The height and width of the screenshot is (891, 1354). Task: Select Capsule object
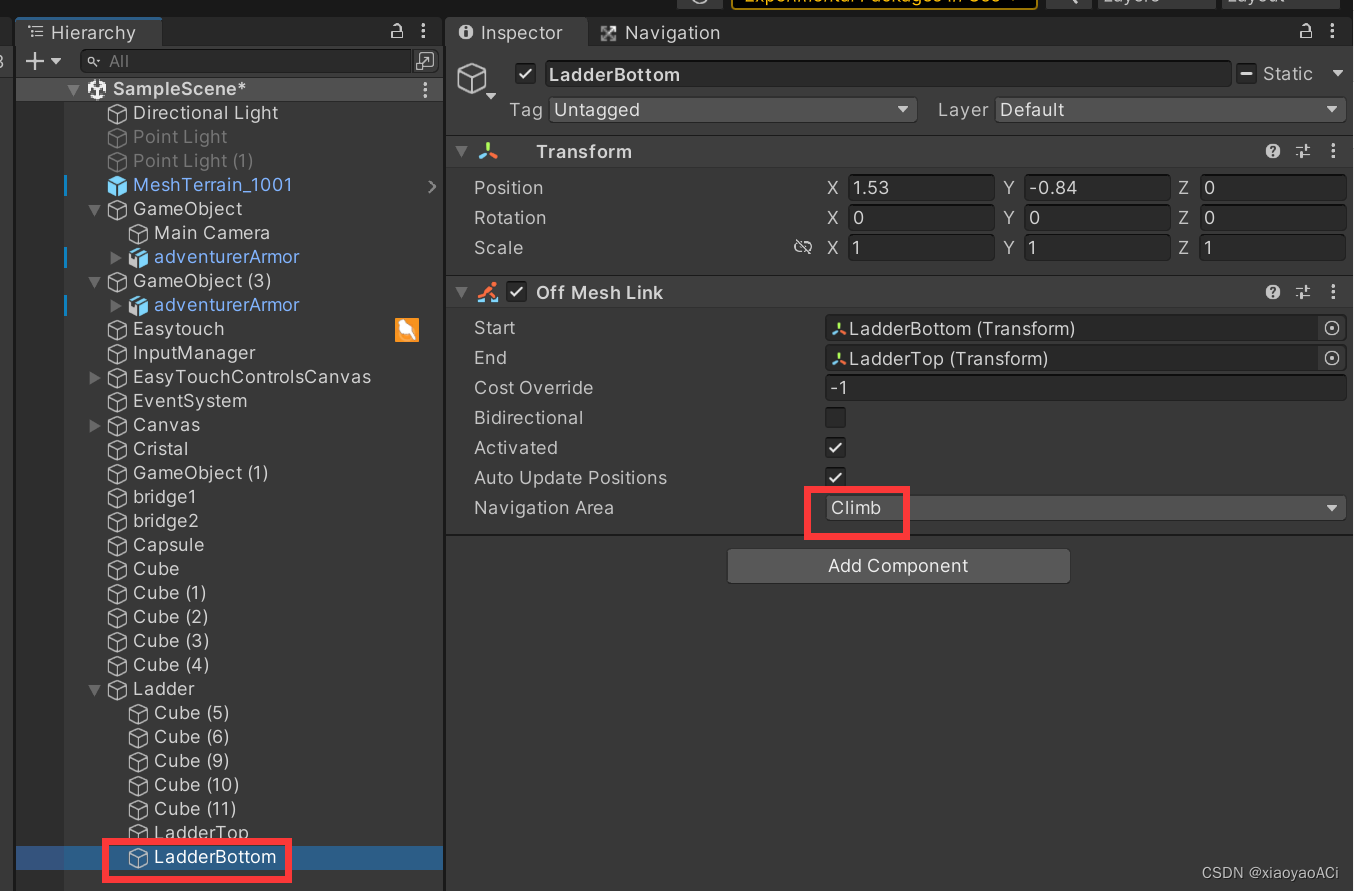pyautogui.click(x=168, y=545)
